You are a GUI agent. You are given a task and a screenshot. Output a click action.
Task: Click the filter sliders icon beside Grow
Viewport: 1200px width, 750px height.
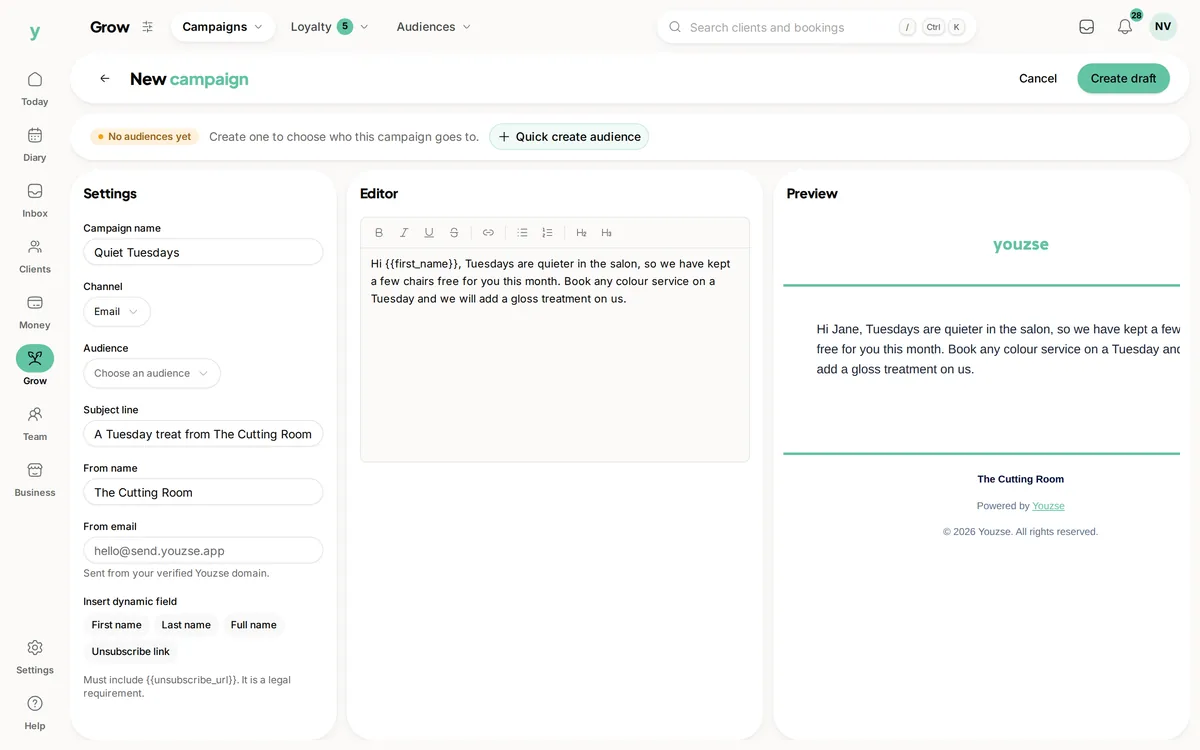tap(148, 27)
